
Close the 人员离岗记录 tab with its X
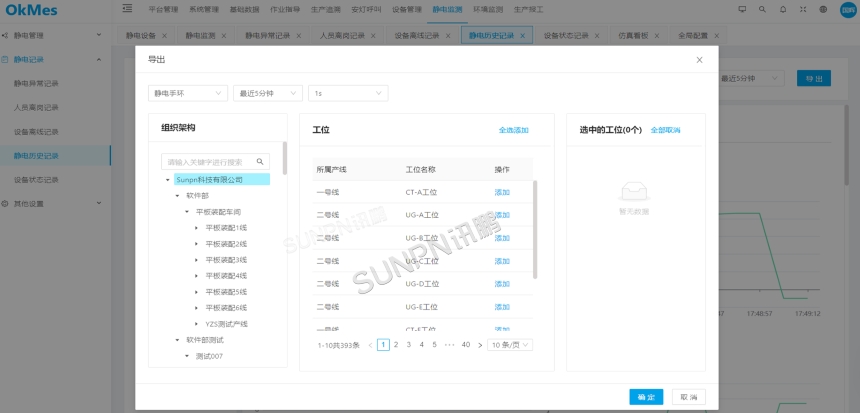[x=374, y=36]
